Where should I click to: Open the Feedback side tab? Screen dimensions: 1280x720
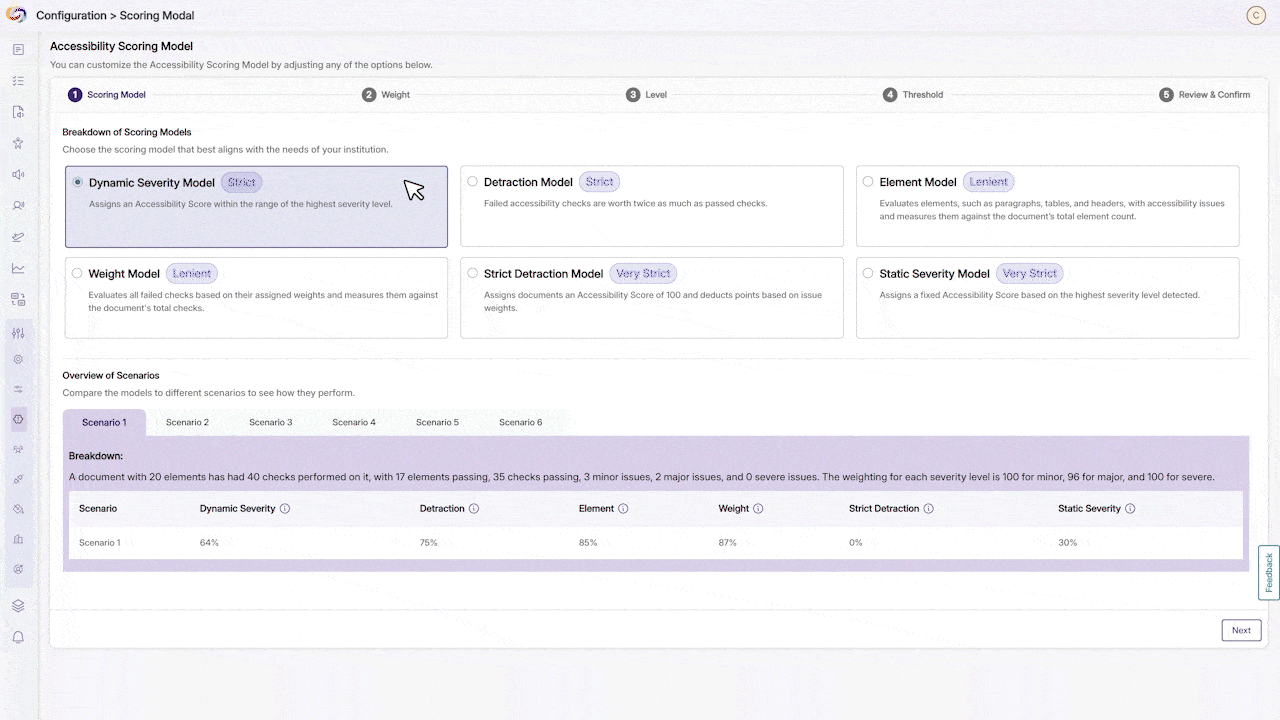(1268, 572)
